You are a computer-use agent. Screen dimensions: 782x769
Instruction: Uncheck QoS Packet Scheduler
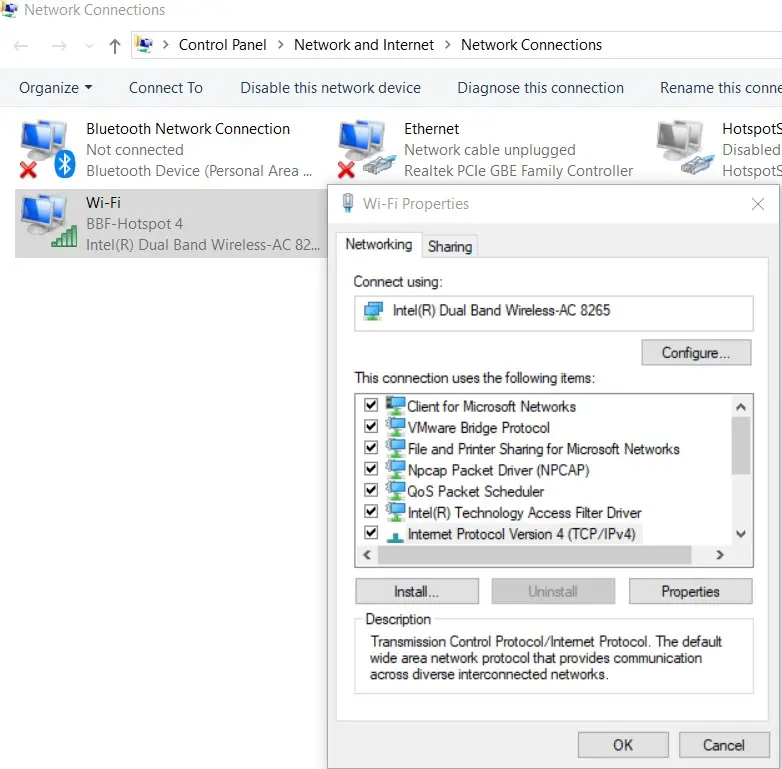tap(371, 490)
